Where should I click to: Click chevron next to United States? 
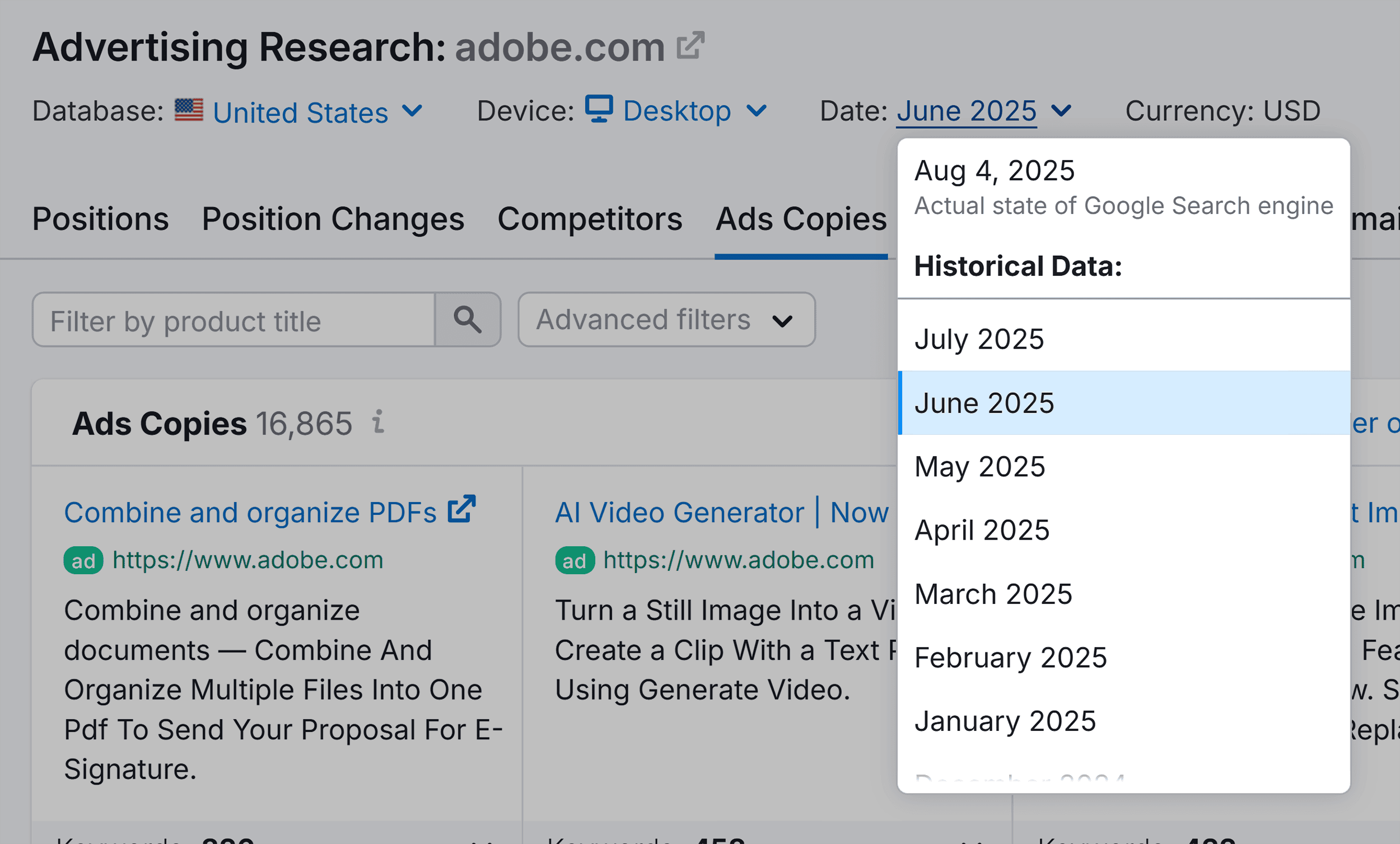[x=413, y=110]
